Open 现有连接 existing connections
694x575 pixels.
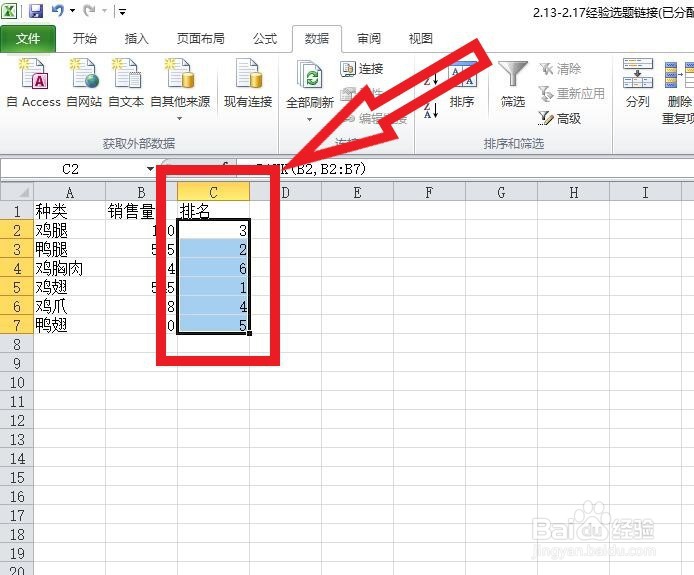248,83
